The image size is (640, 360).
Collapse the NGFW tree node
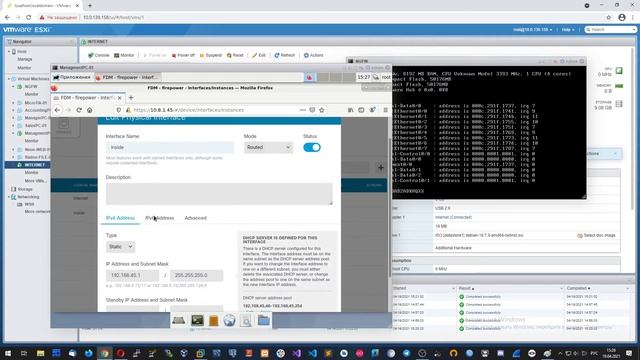[13, 87]
